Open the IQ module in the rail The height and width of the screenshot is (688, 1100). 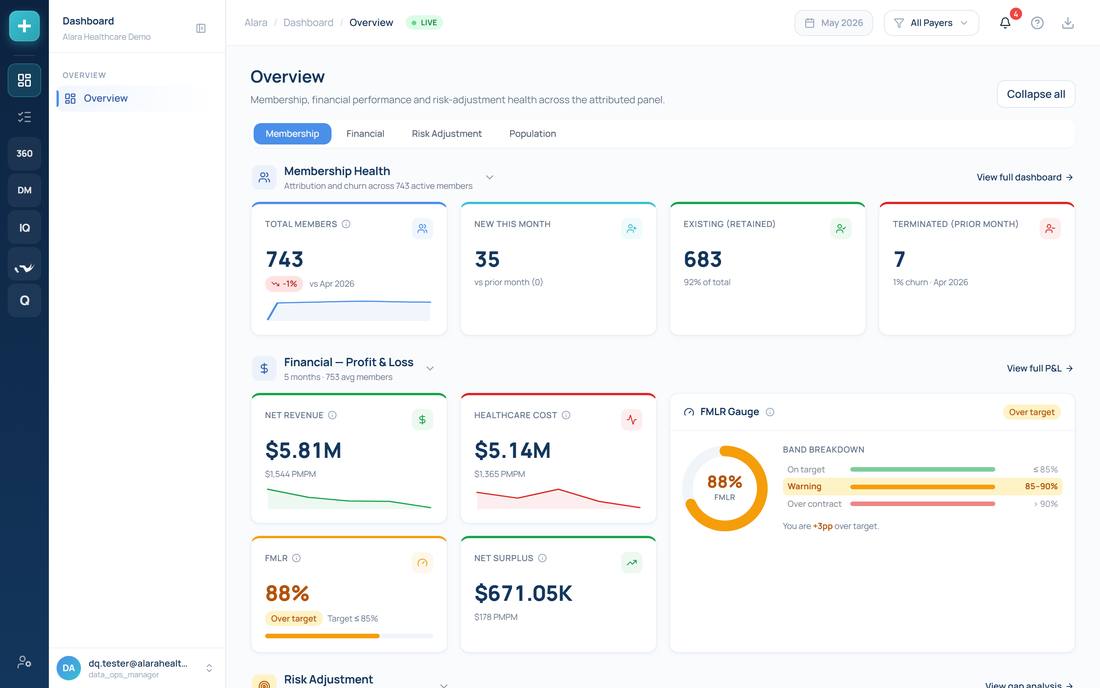pyautogui.click(x=25, y=227)
